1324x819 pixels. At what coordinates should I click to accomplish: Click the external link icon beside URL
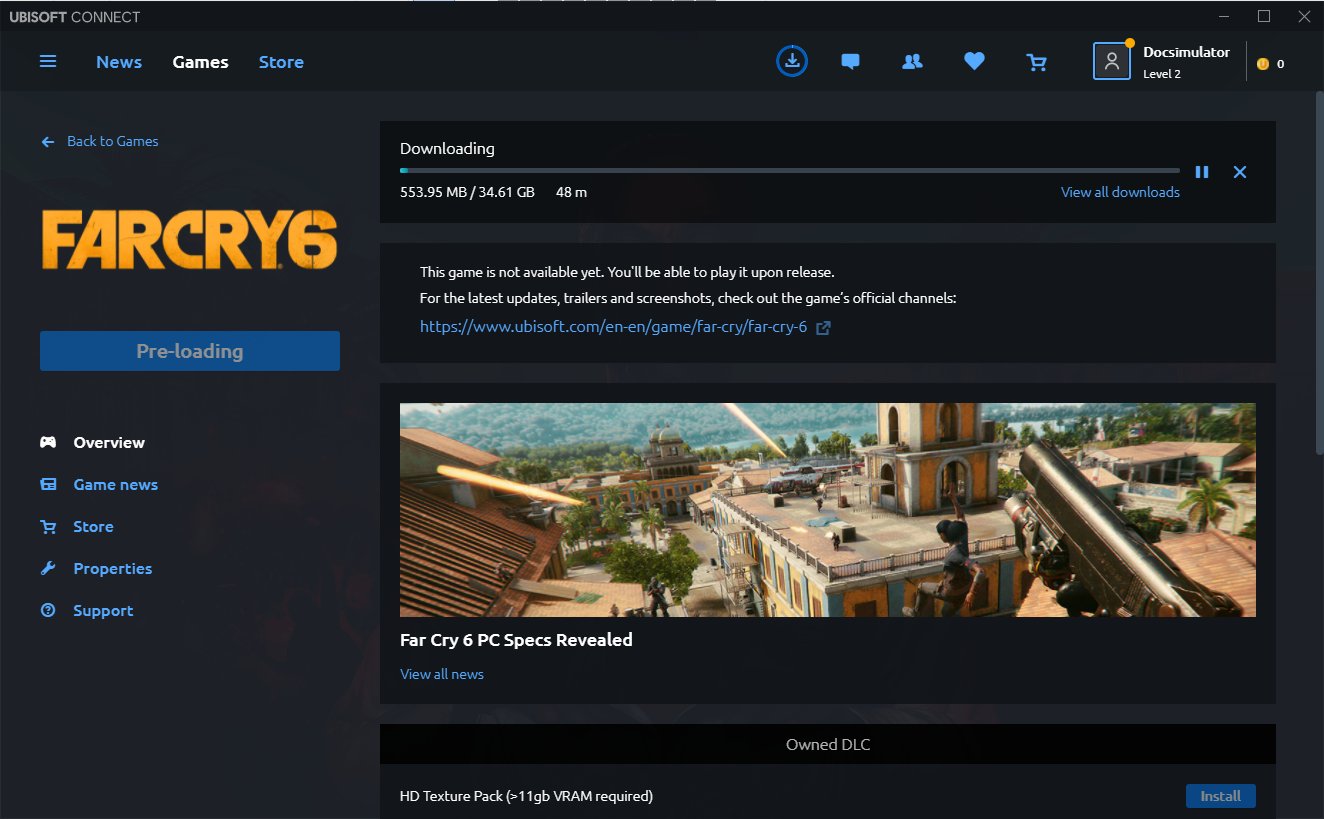[823, 327]
